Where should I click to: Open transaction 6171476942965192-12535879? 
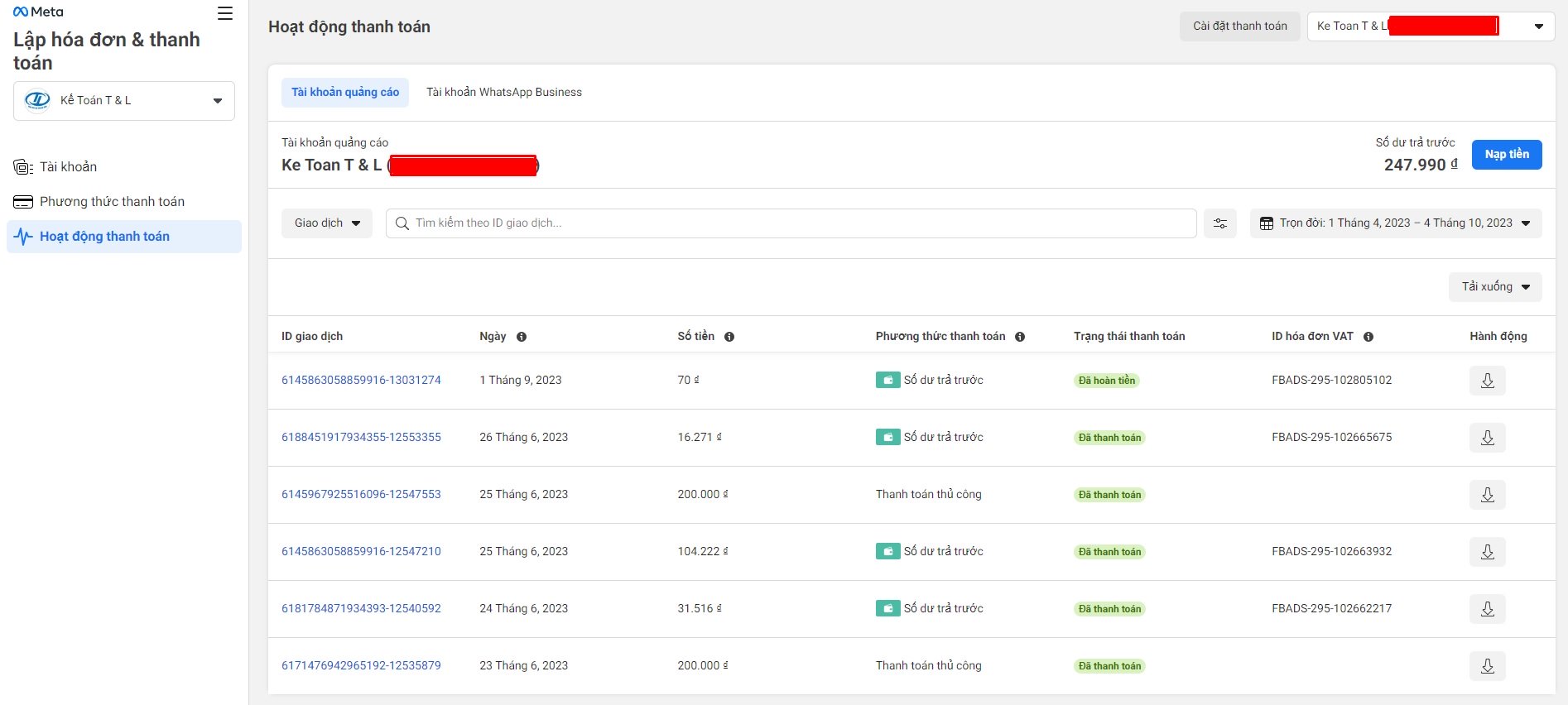[x=361, y=666]
